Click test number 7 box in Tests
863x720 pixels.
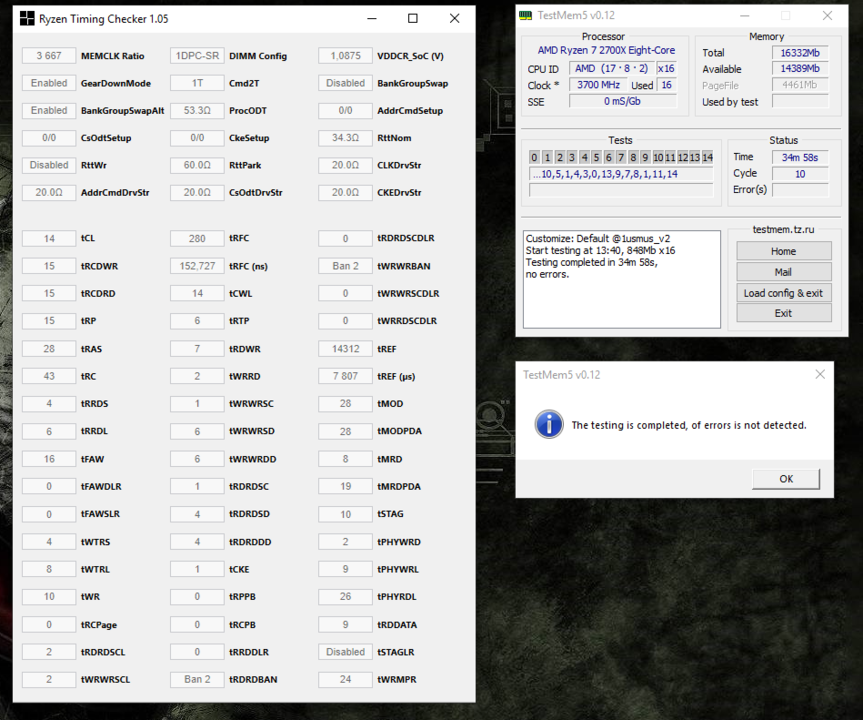621,157
